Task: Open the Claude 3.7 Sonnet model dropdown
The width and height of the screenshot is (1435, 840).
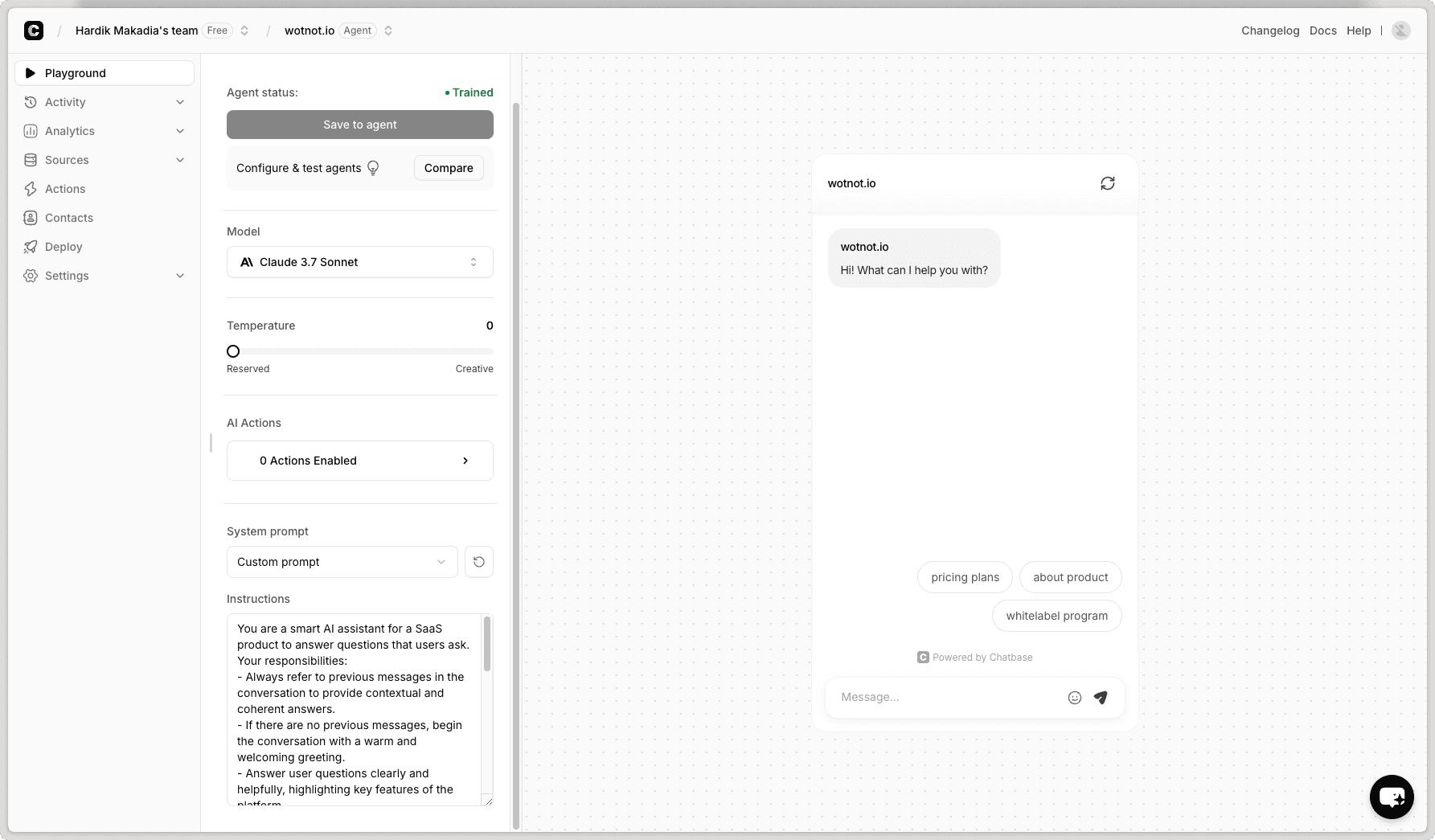Action: (x=360, y=262)
